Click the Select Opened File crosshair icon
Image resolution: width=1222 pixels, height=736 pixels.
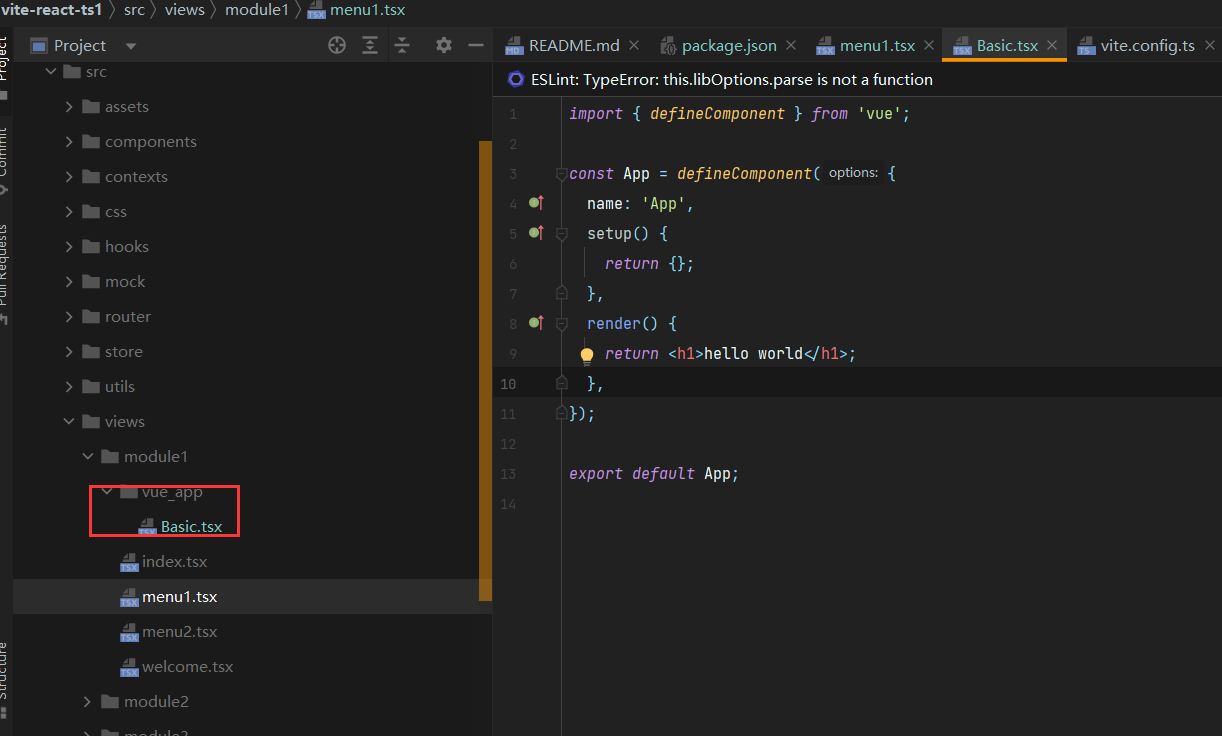coord(337,44)
